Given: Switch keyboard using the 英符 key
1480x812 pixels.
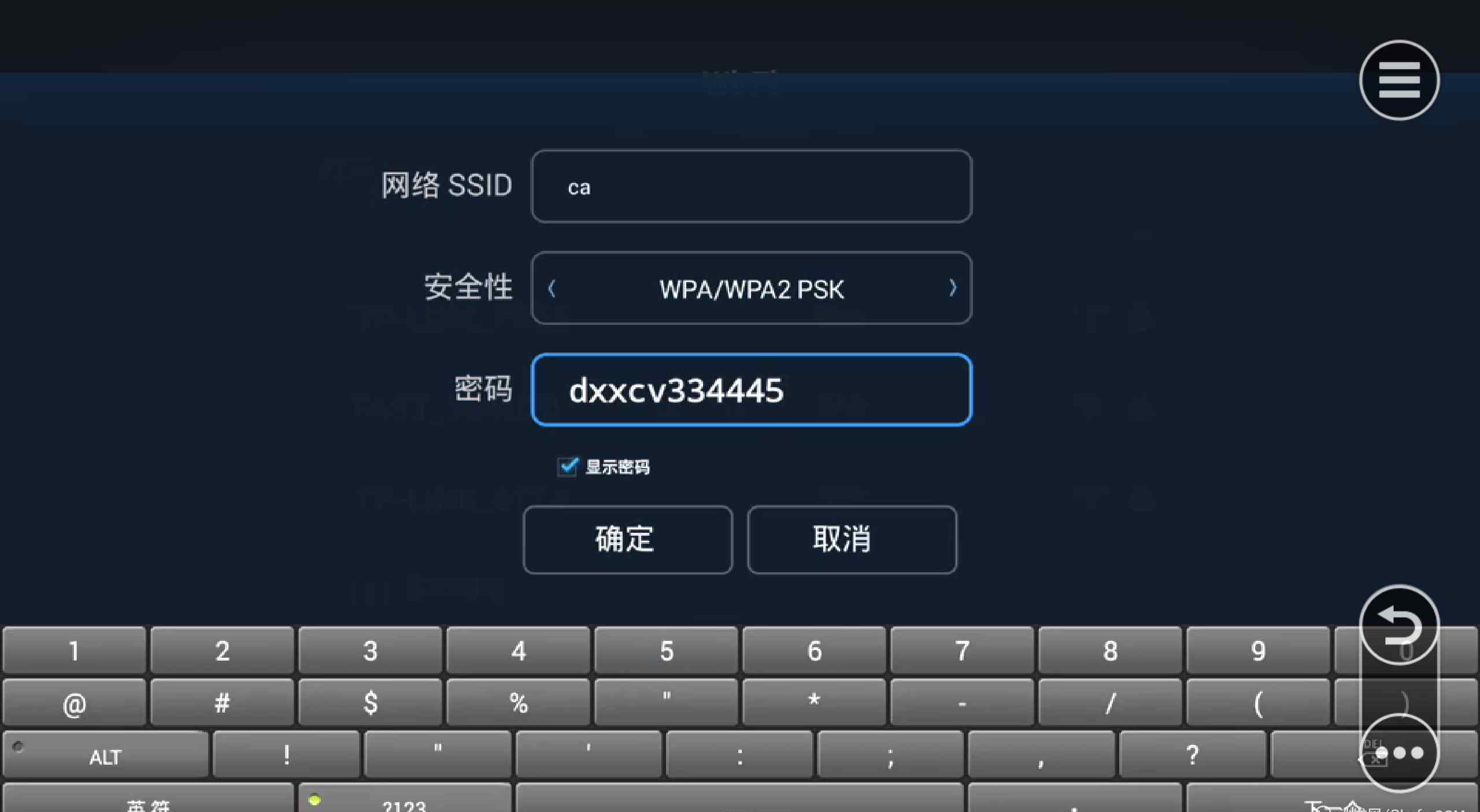Looking at the screenshot, I should coord(148,799).
